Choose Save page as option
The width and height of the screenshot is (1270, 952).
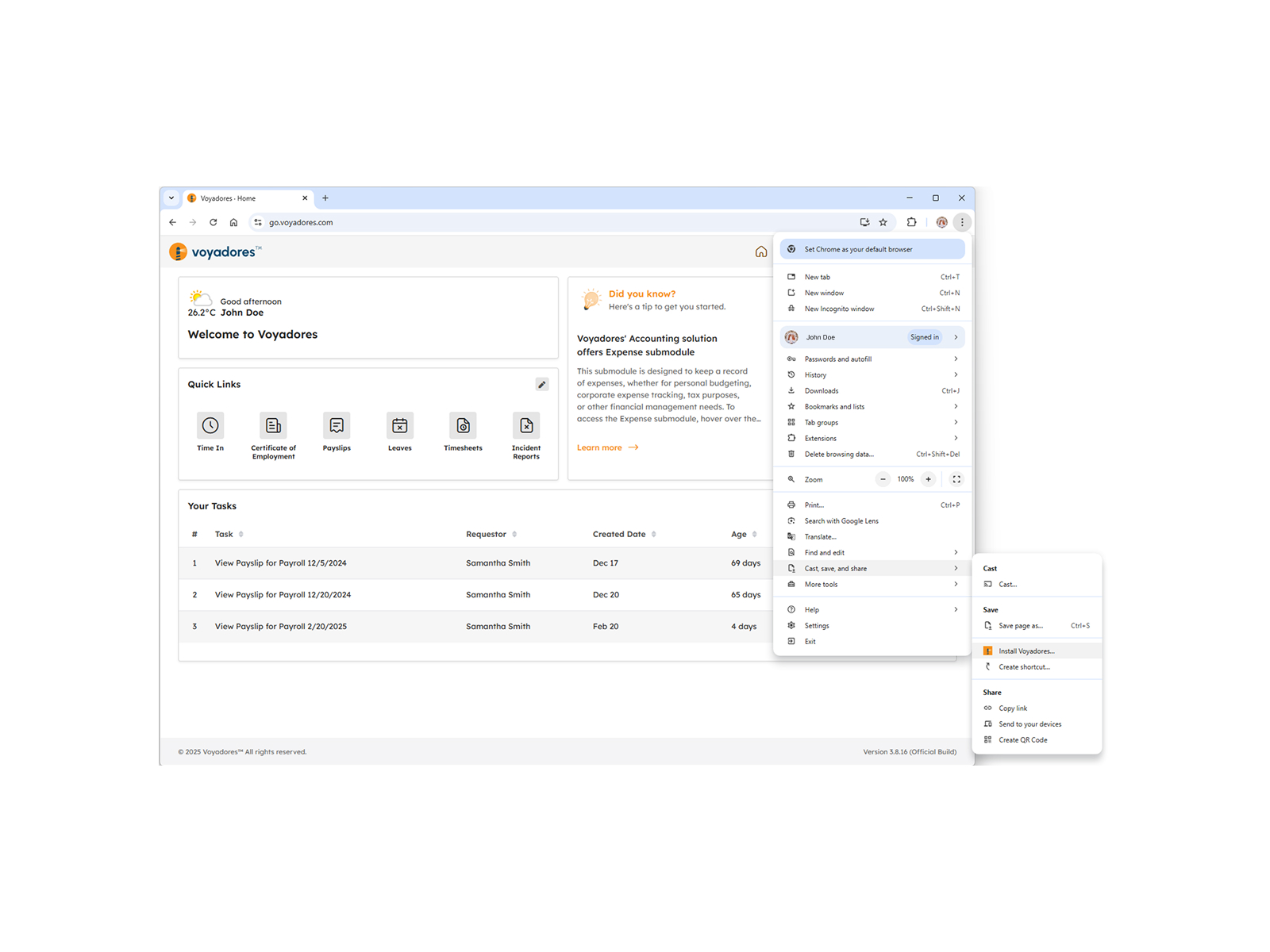(x=1037, y=626)
